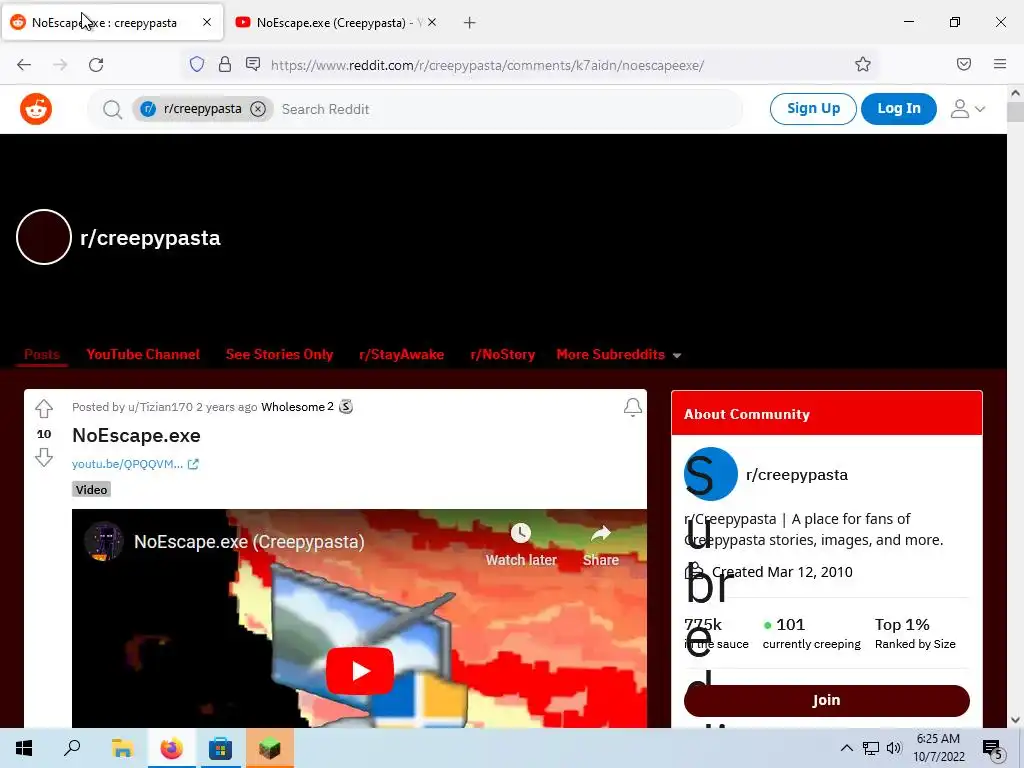The height and width of the screenshot is (768, 1024).
Task: Close the YouTube NoEscape.exe tab
Action: pos(432,22)
